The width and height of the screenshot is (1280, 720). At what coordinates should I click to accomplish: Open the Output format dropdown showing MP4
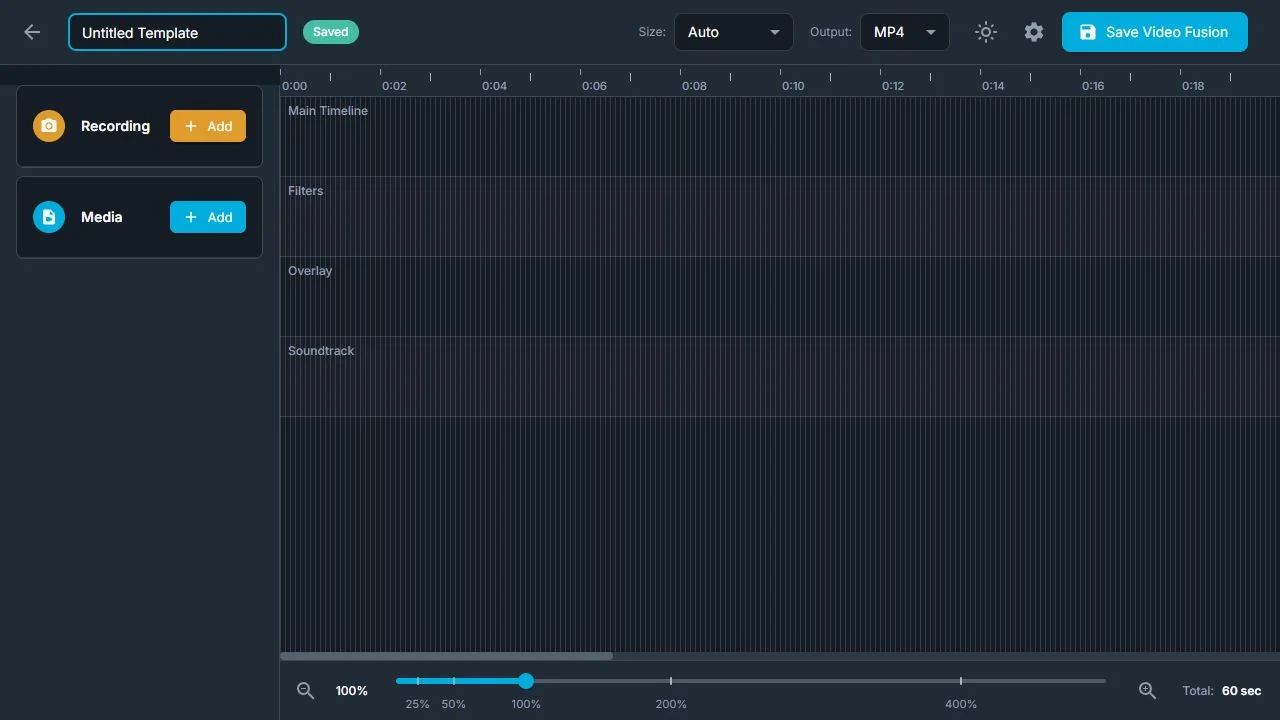pyautogui.click(x=905, y=32)
